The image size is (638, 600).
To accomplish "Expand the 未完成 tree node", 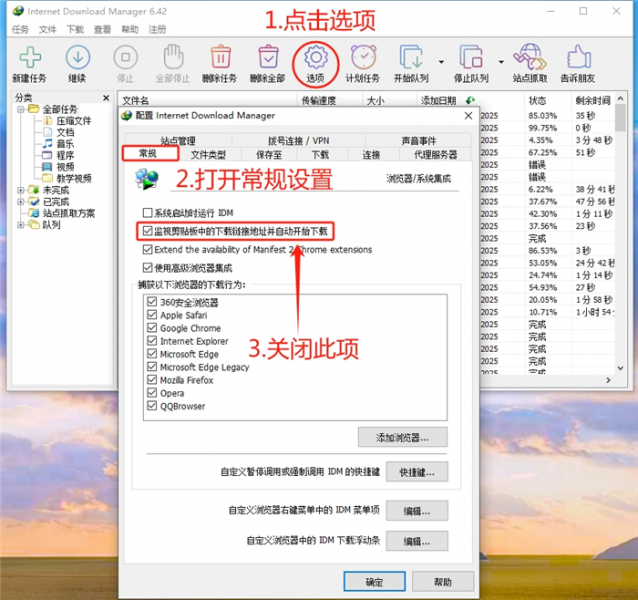I will click(20, 190).
